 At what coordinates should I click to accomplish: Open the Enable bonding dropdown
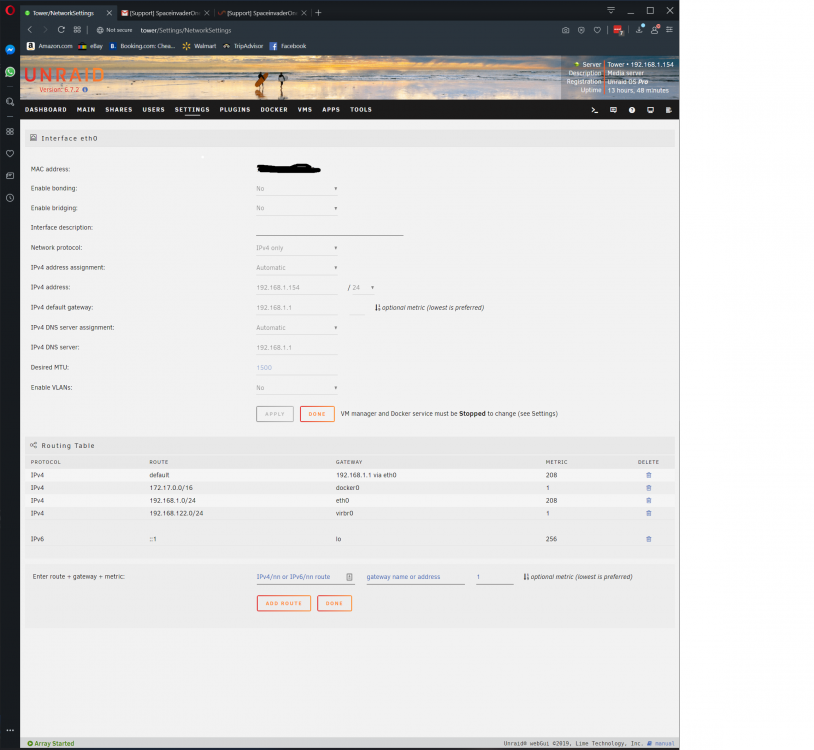point(296,188)
